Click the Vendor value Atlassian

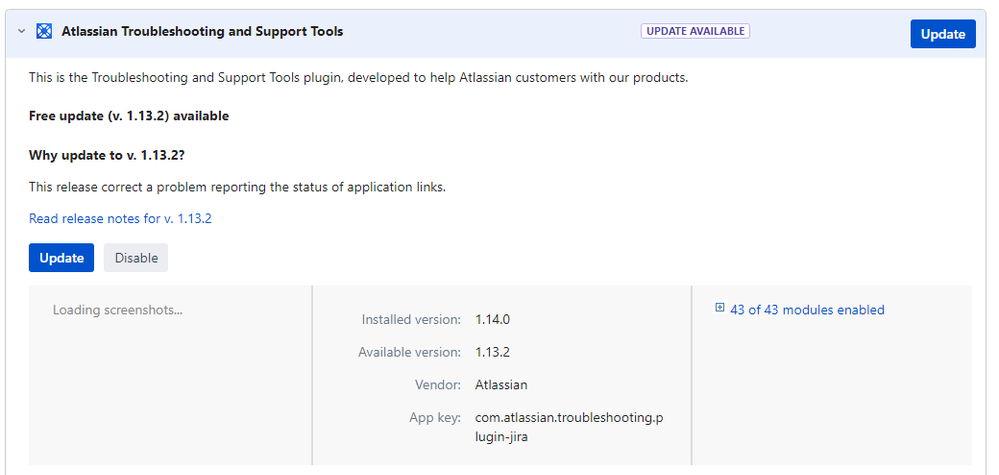click(x=501, y=385)
